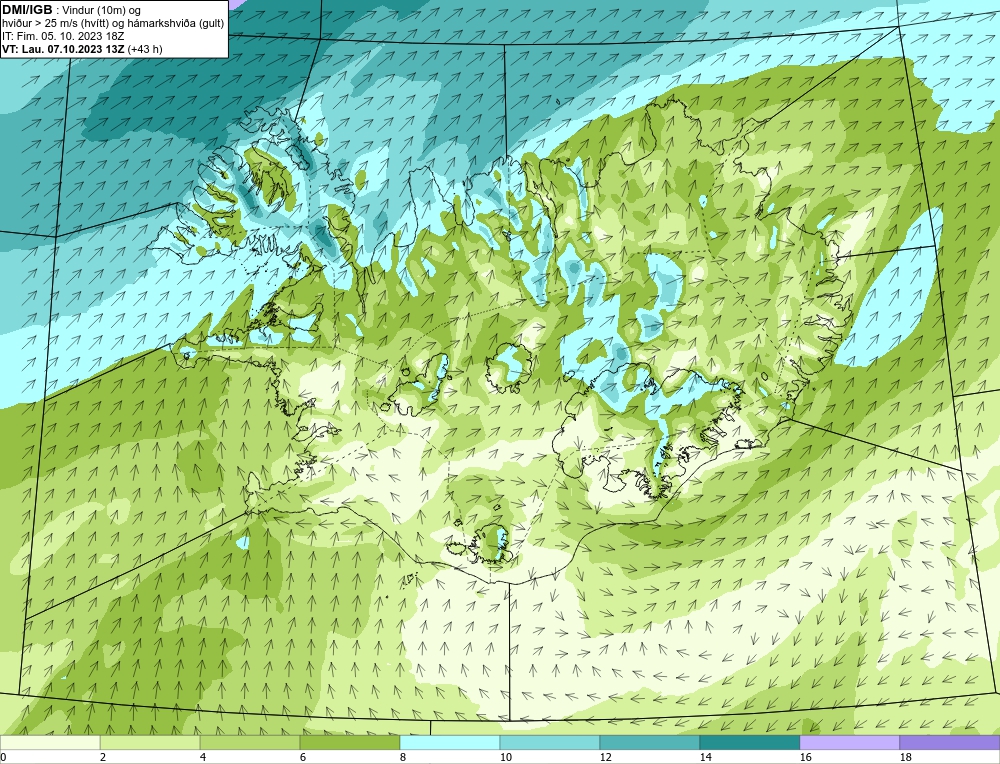1000x764 pixels.
Task: Click the 6–8 m/s dark green legend swatch
Action: coord(349,742)
